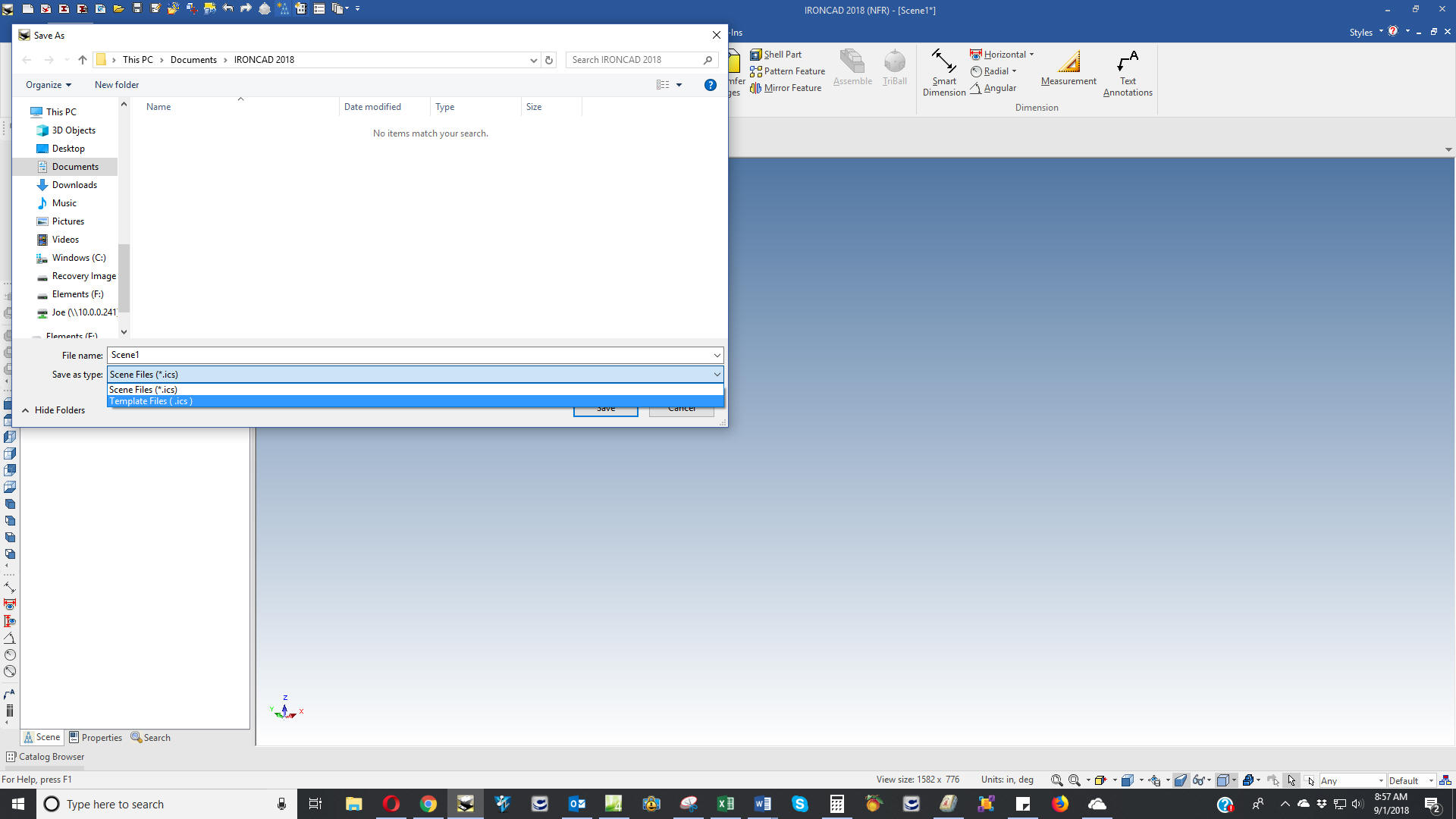Click the Help icon in Save As dialog
Viewport: 1456px width, 819px height.
[x=710, y=85]
